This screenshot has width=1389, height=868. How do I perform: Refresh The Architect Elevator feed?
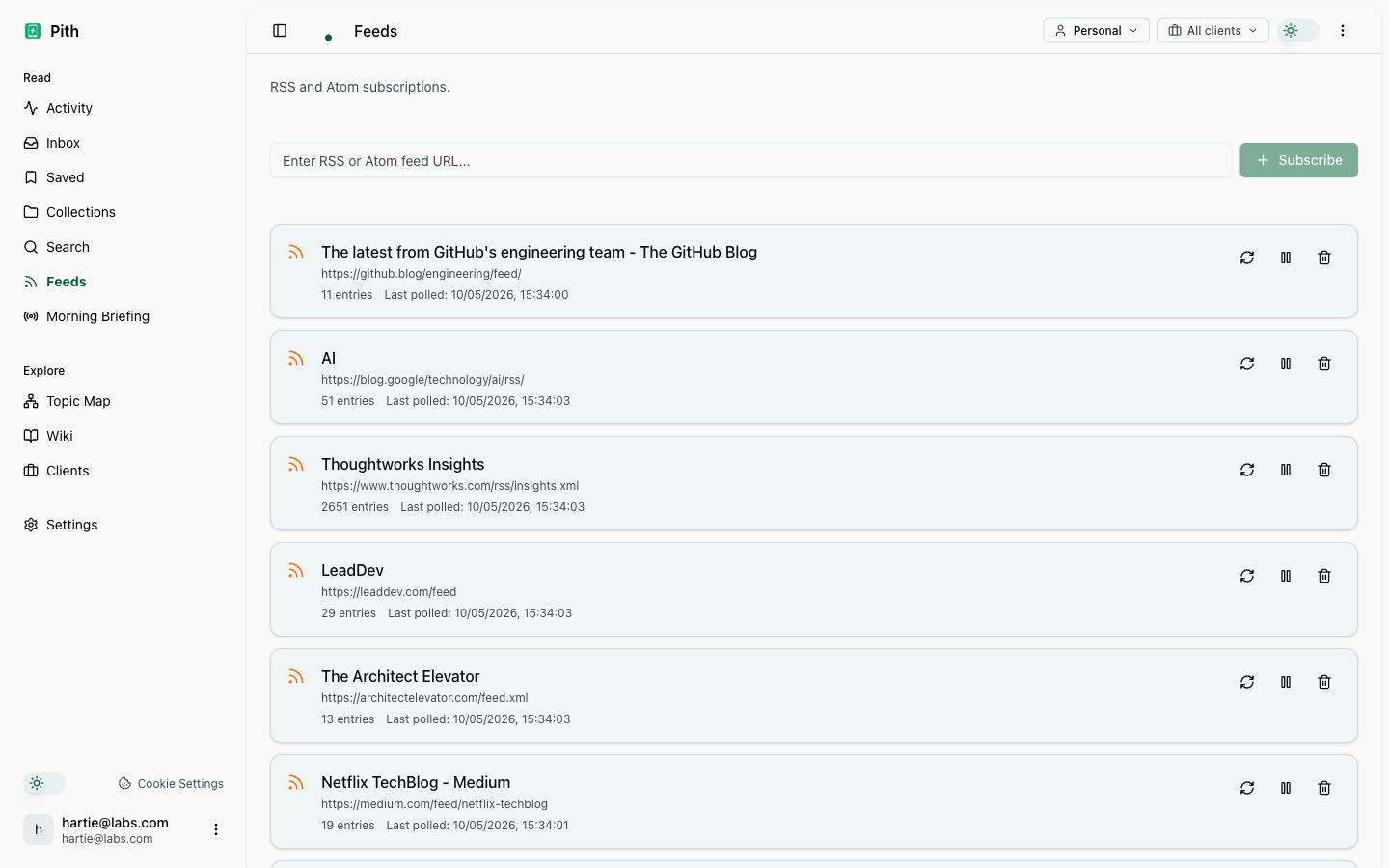[1247, 682]
